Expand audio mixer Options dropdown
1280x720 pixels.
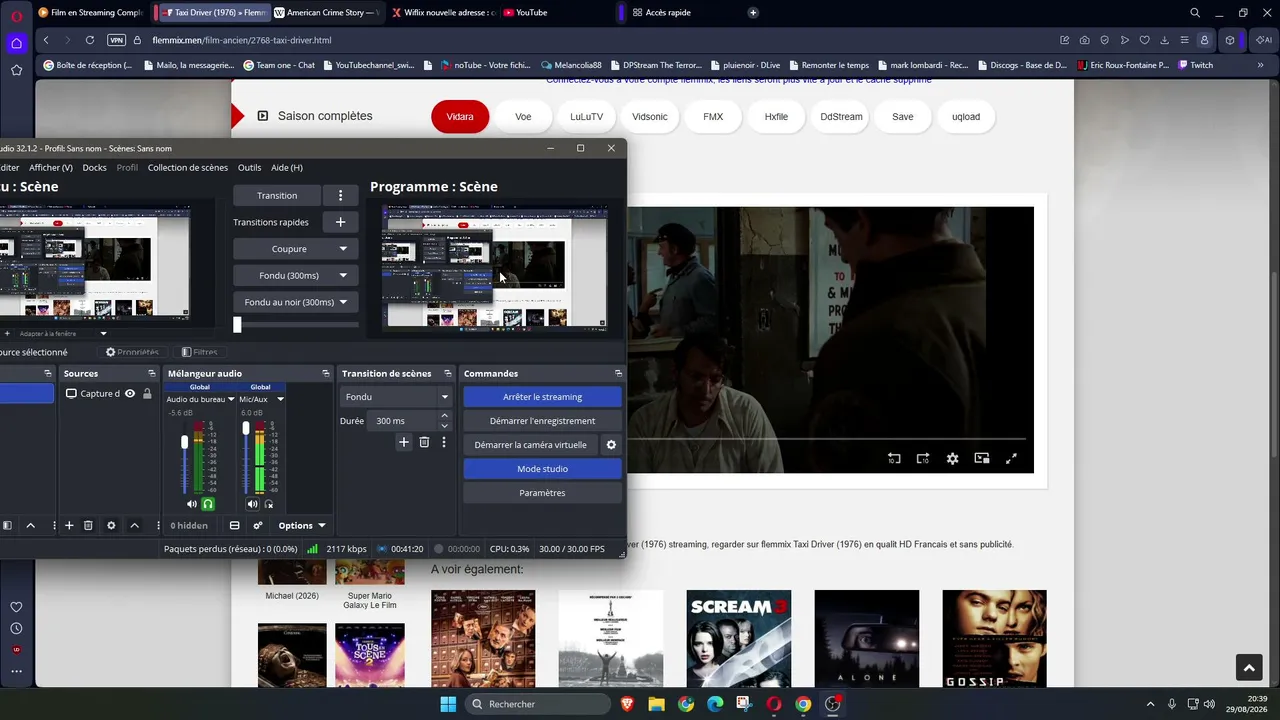coord(301,525)
